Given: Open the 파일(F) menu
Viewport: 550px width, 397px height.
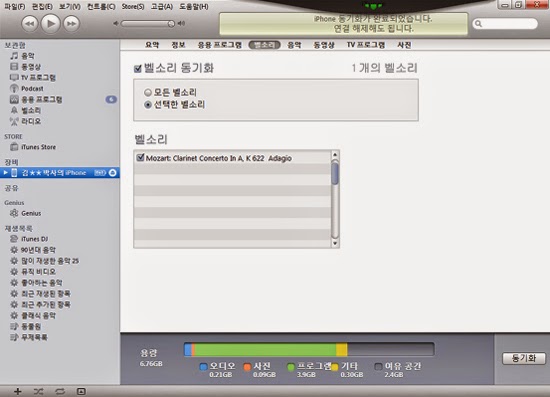Looking at the screenshot, I should (x=15, y=7).
